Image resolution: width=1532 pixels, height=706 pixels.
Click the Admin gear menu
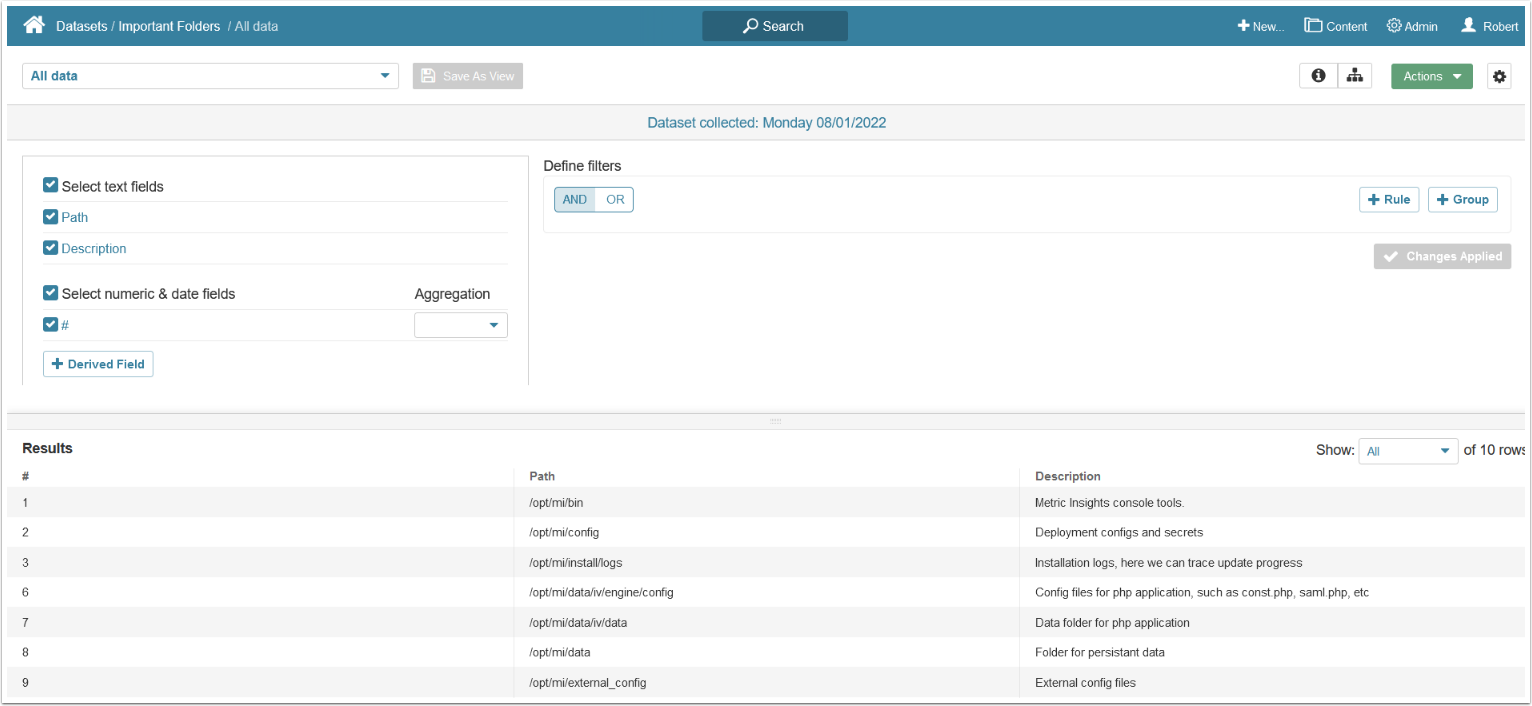point(1412,26)
